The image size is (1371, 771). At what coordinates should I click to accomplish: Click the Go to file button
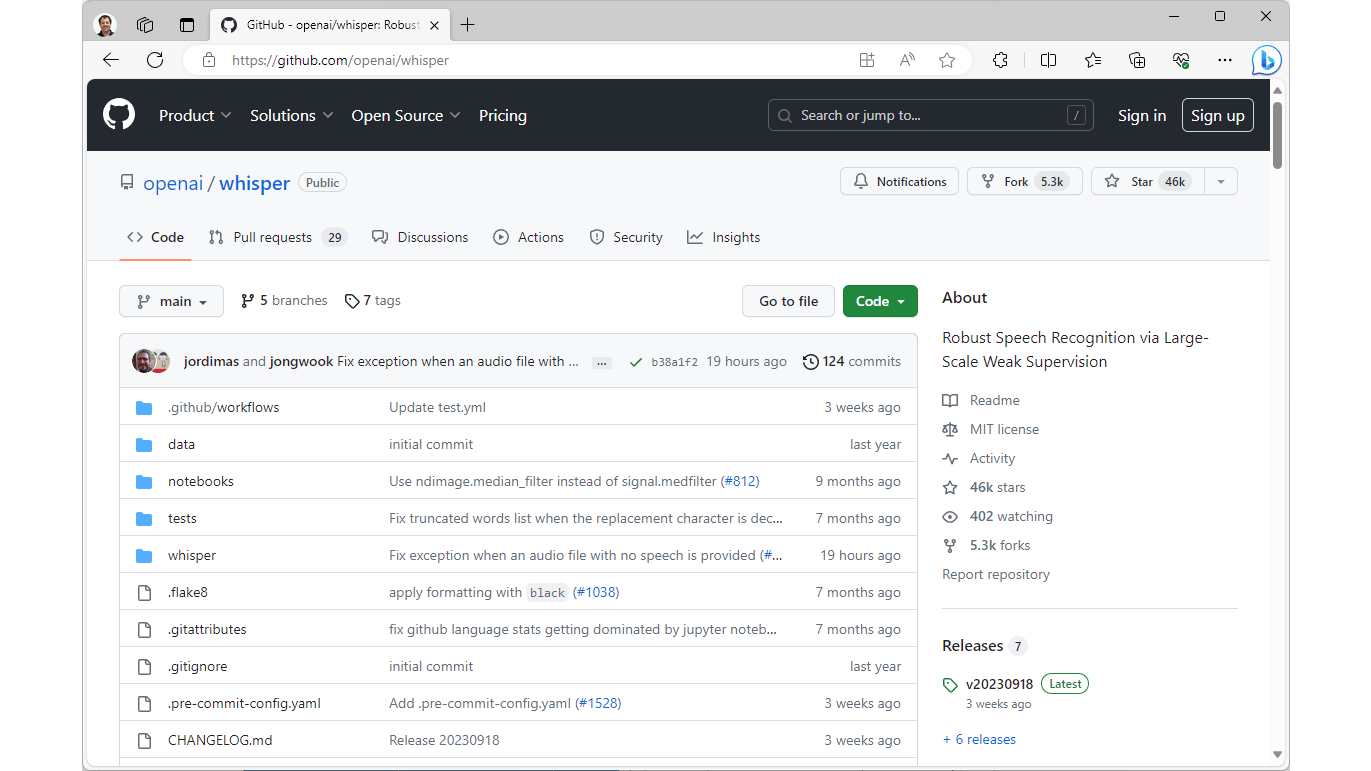coord(788,301)
